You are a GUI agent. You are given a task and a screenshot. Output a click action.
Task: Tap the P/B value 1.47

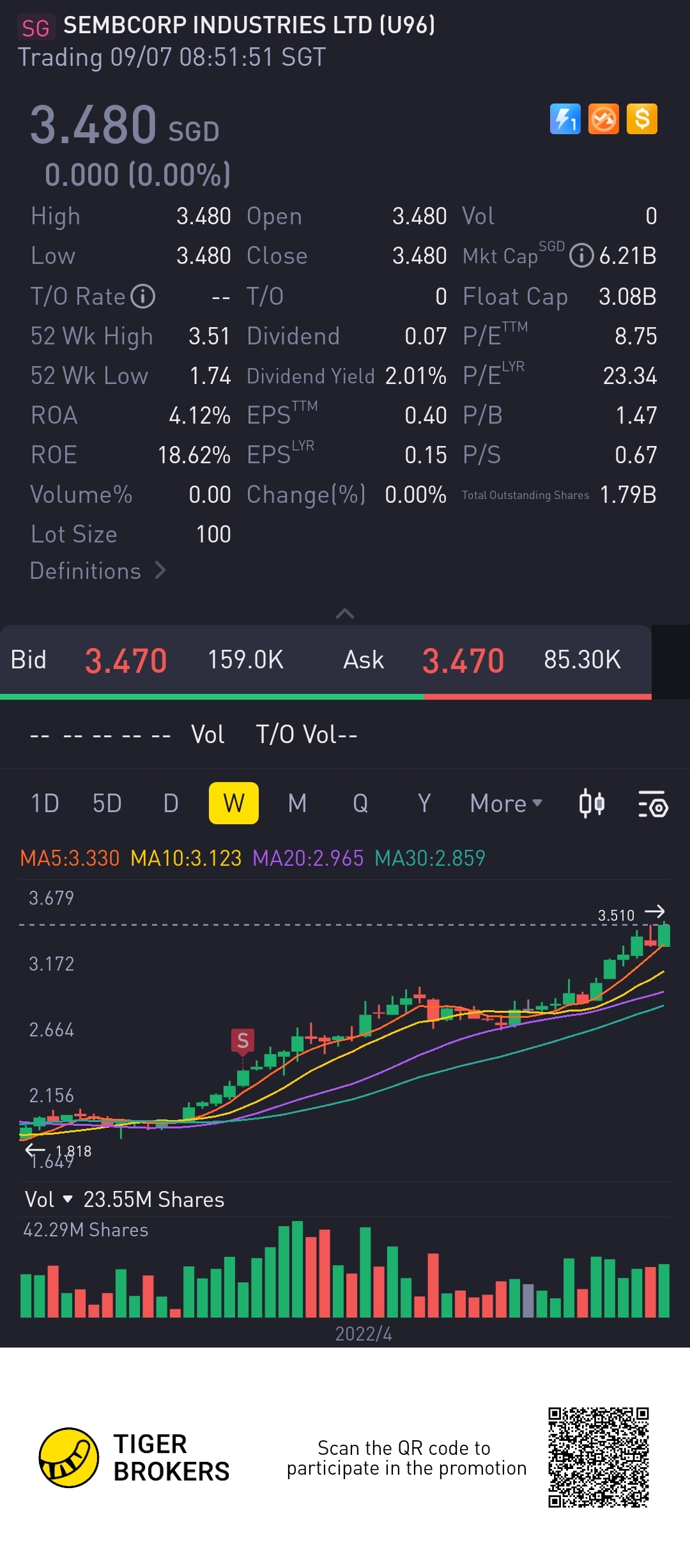pos(636,415)
